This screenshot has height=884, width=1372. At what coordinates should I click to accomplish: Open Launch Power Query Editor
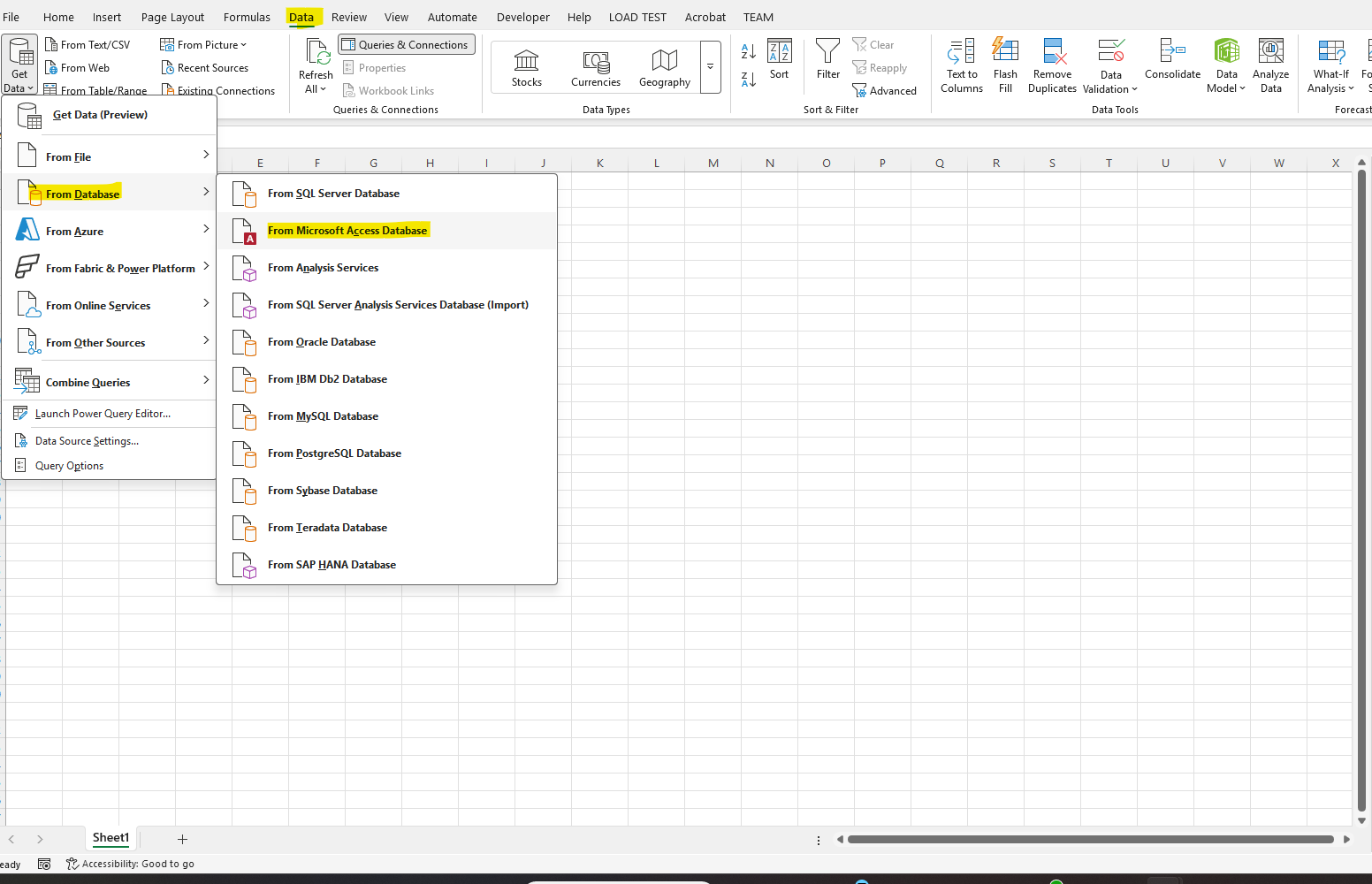pyautogui.click(x=110, y=414)
